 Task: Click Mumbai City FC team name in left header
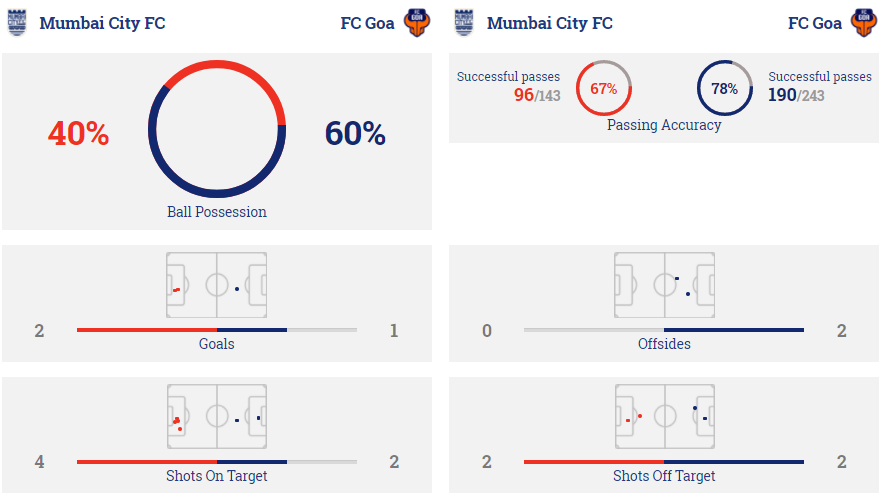point(102,23)
